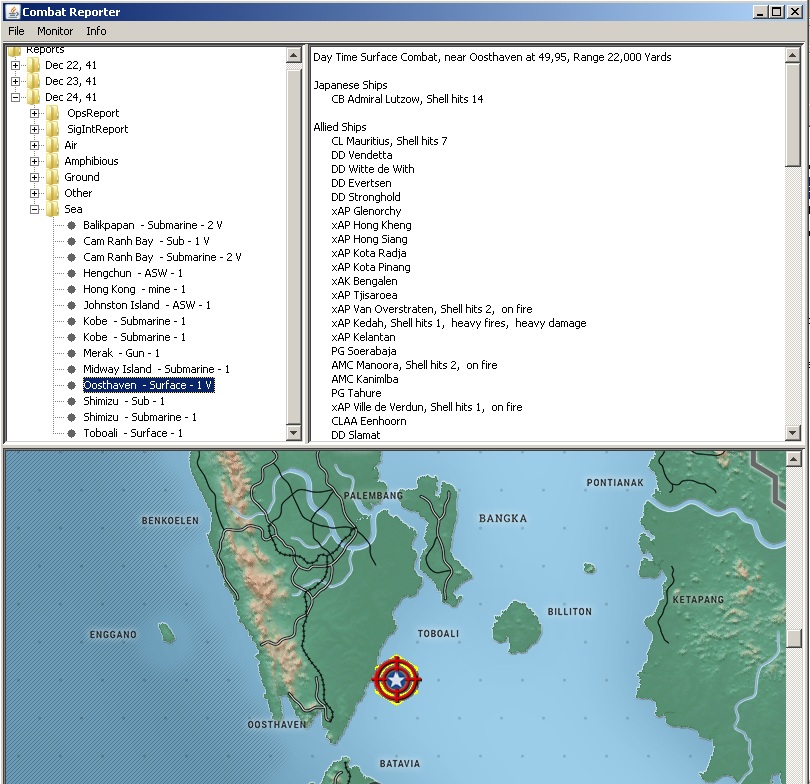Viewport: 810px width, 784px height.
Task: Click the xAP Kedah heavy damage line
Action: coord(459,323)
